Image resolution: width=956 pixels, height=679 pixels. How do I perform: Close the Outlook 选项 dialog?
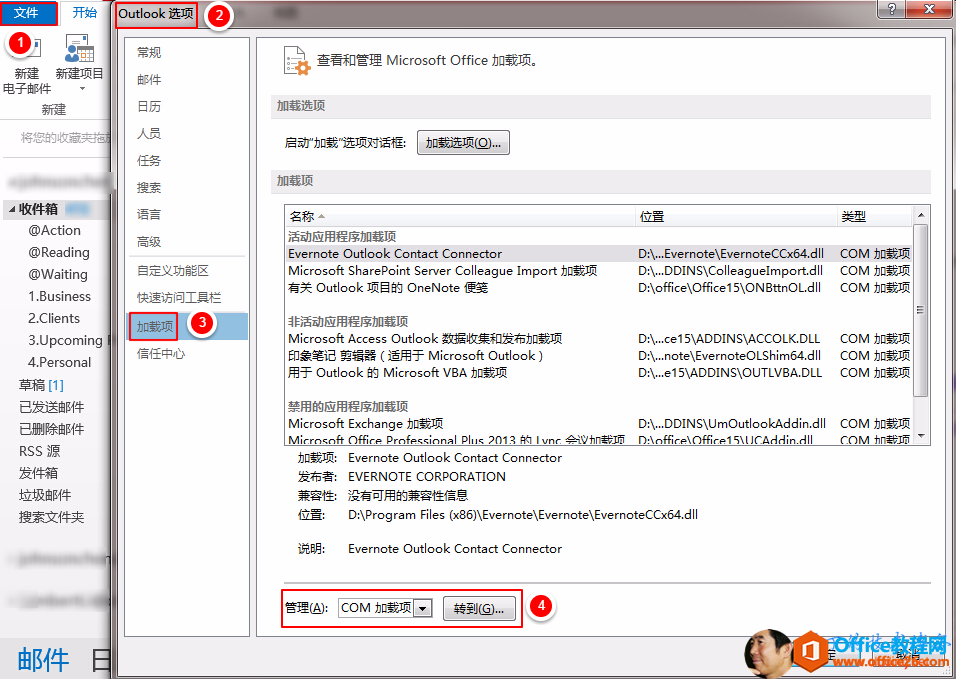coord(929,9)
